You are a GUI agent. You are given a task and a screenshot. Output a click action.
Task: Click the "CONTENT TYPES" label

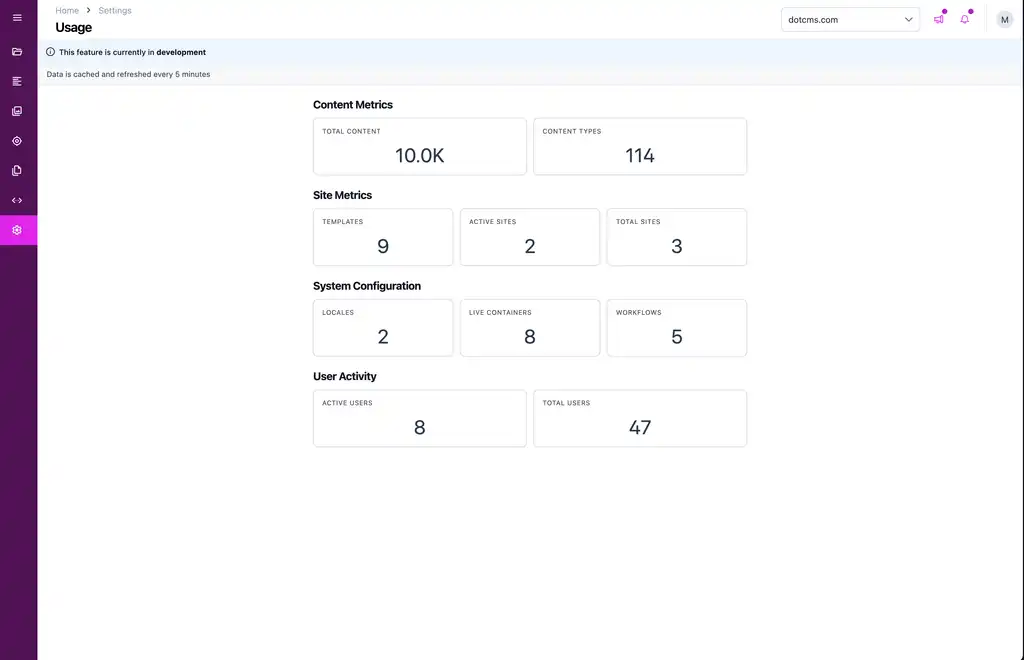572,131
